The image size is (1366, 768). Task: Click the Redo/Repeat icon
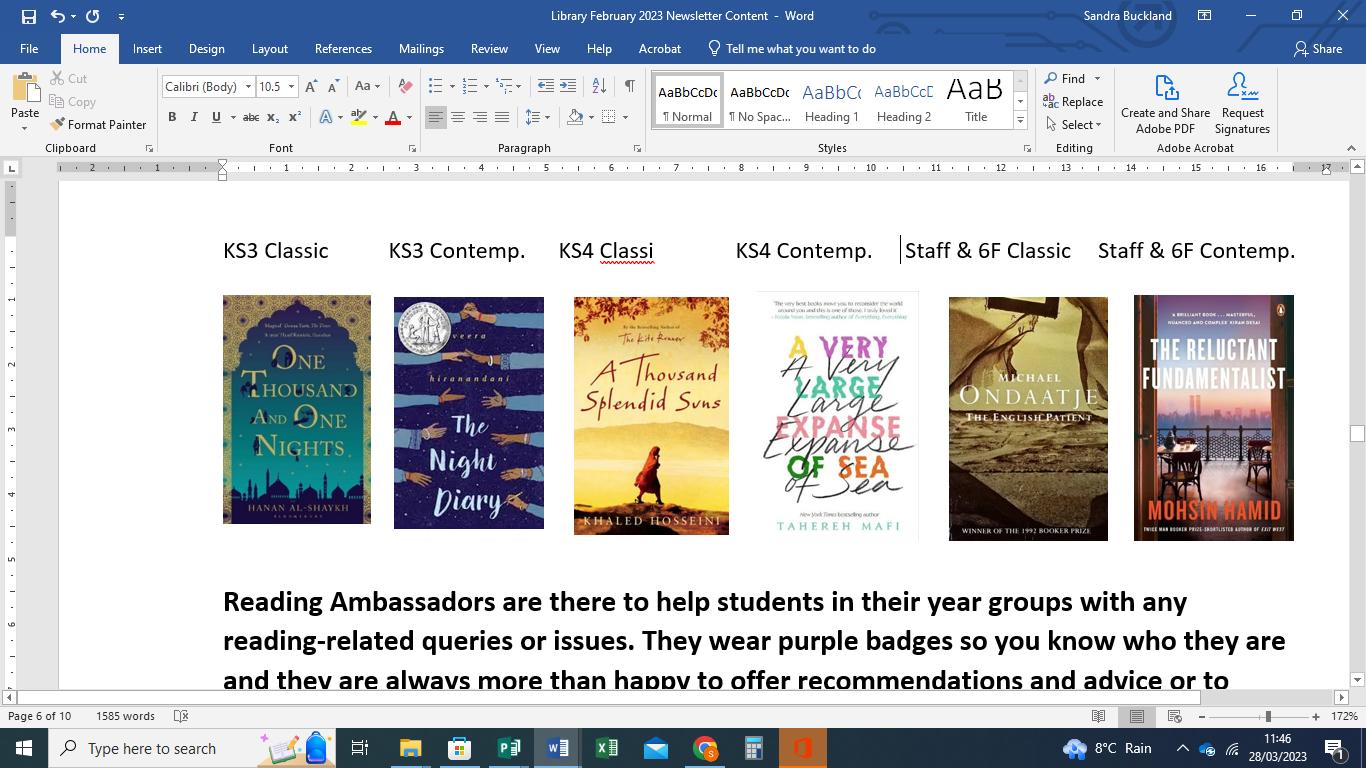(93, 16)
